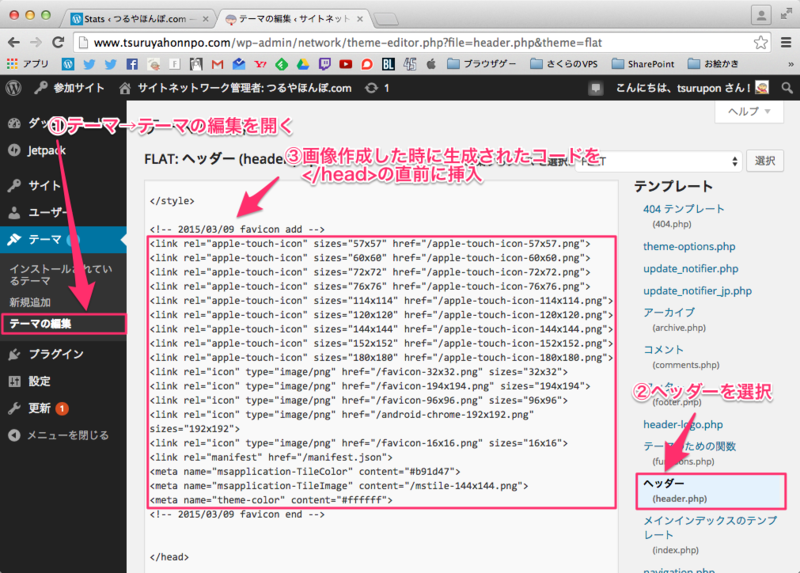The height and width of the screenshot is (573, 800).
Task: Bookmark this page with the star icon
Action: click(x=760, y=42)
